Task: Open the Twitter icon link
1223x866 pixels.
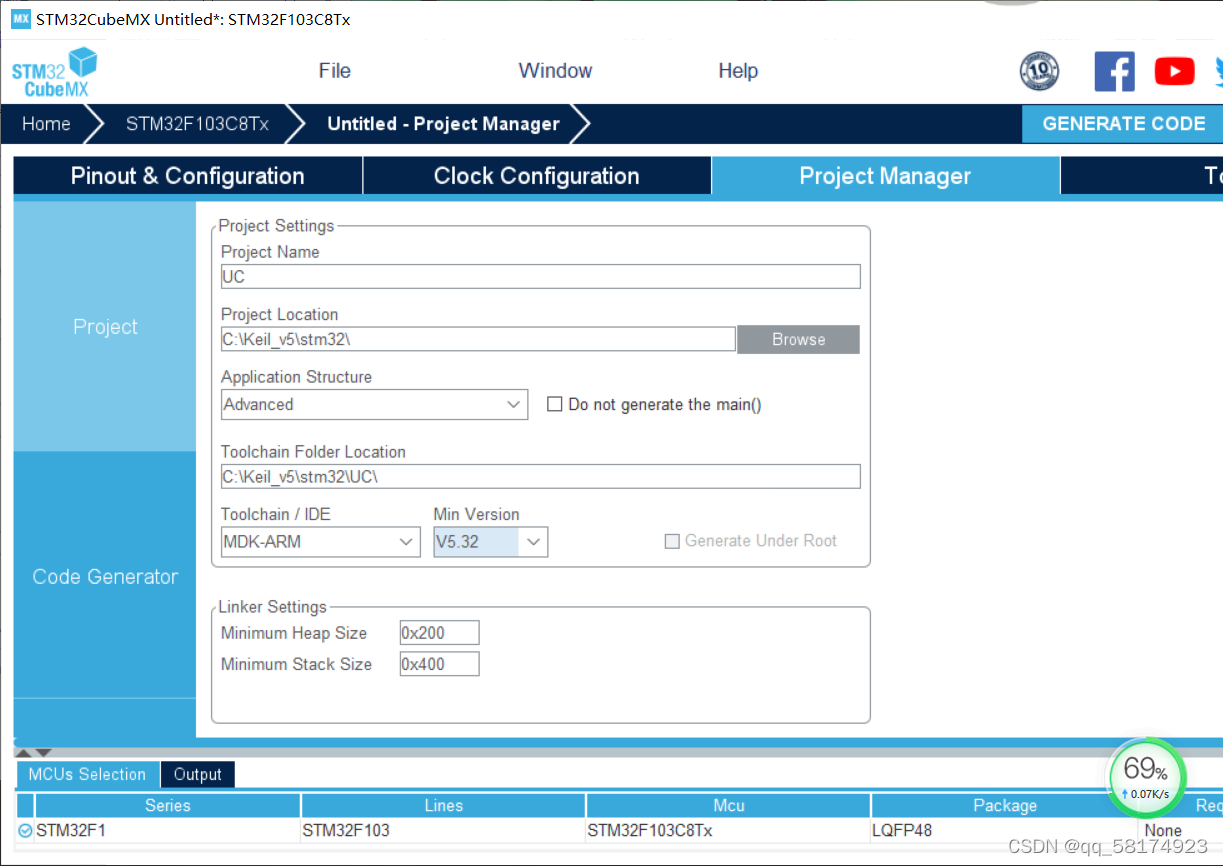Action: tap(1218, 71)
